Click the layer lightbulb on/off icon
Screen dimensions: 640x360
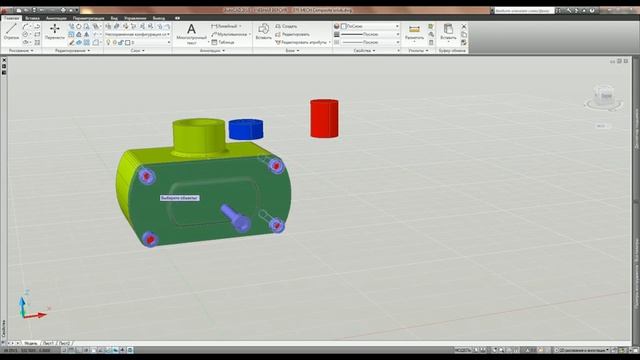pyautogui.click(x=108, y=42)
